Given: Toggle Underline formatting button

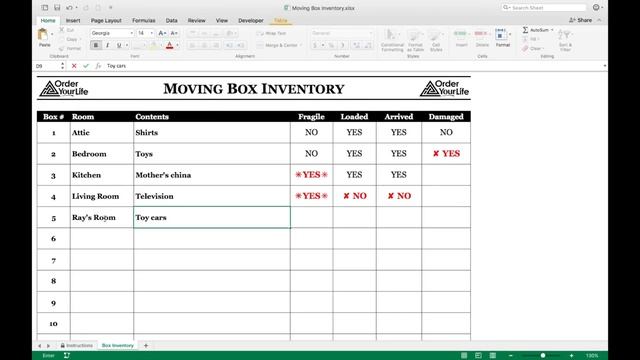Looking at the screenshot, I should tap(119, 45).
